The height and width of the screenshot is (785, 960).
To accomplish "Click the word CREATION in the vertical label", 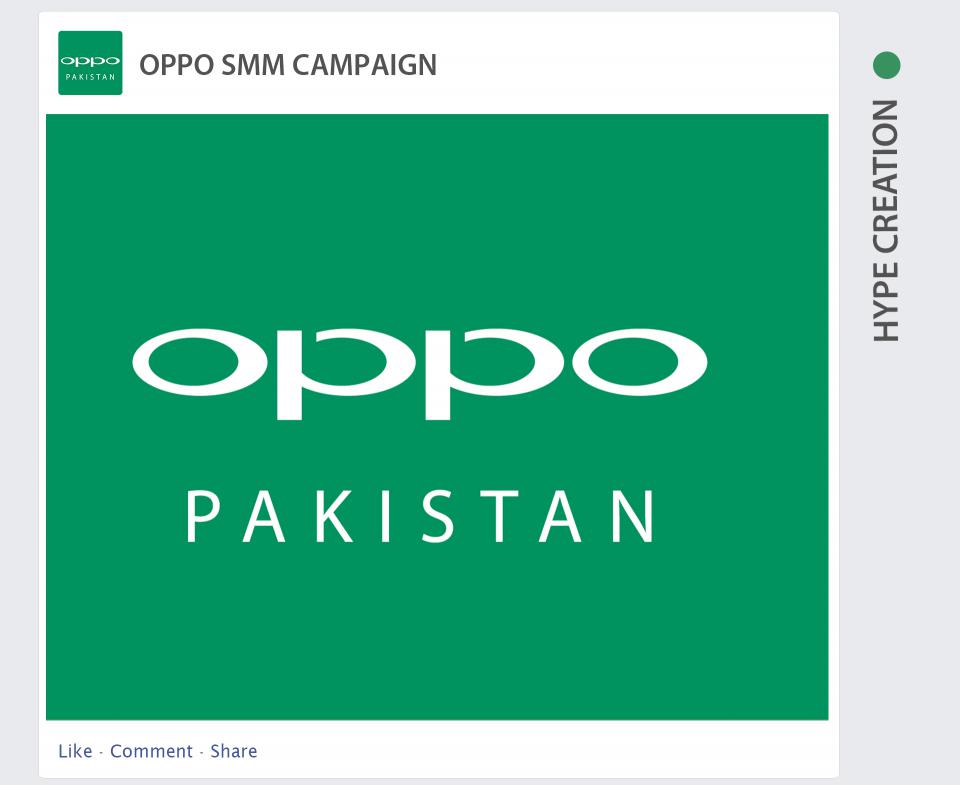I will (x=886, y=176).
